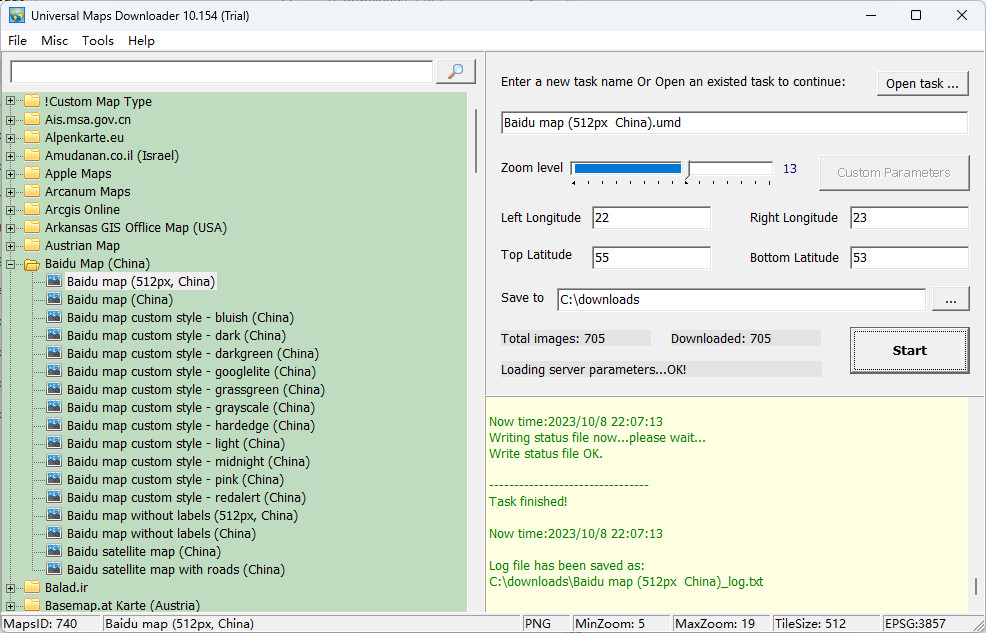This screenshot has height=633, width=986.
Task: Click map icon beside light custom style
Action: tap(55, 443)
